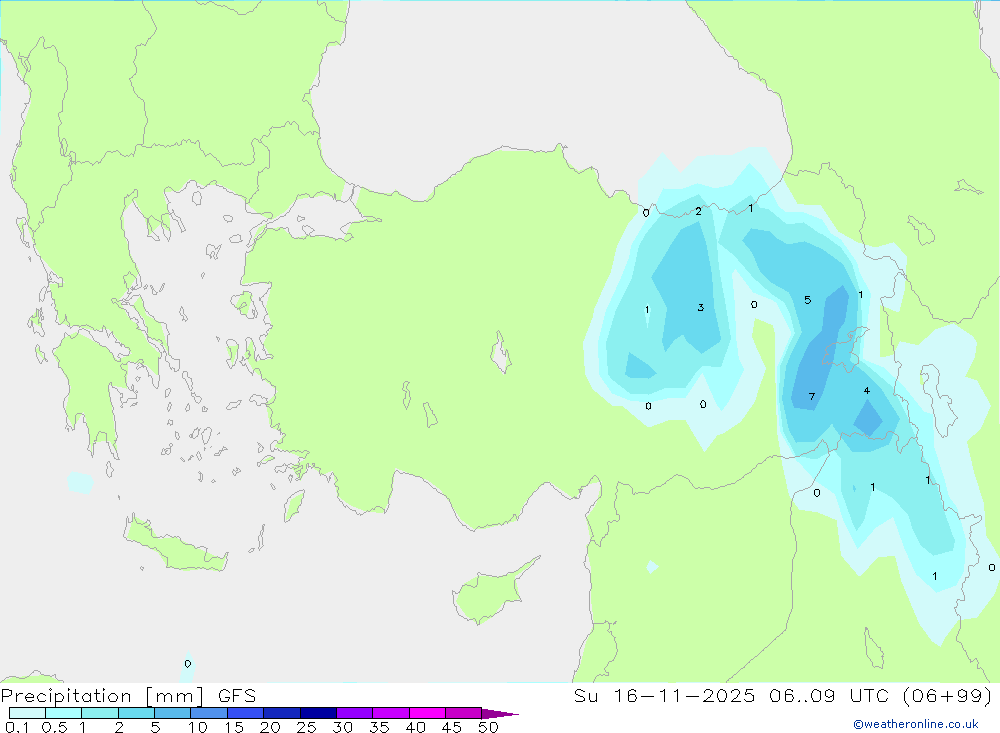The image size is (1000, 733).
Task: Click the 0.1–0.5 mm legend color swatch
Action: point(27,713)
